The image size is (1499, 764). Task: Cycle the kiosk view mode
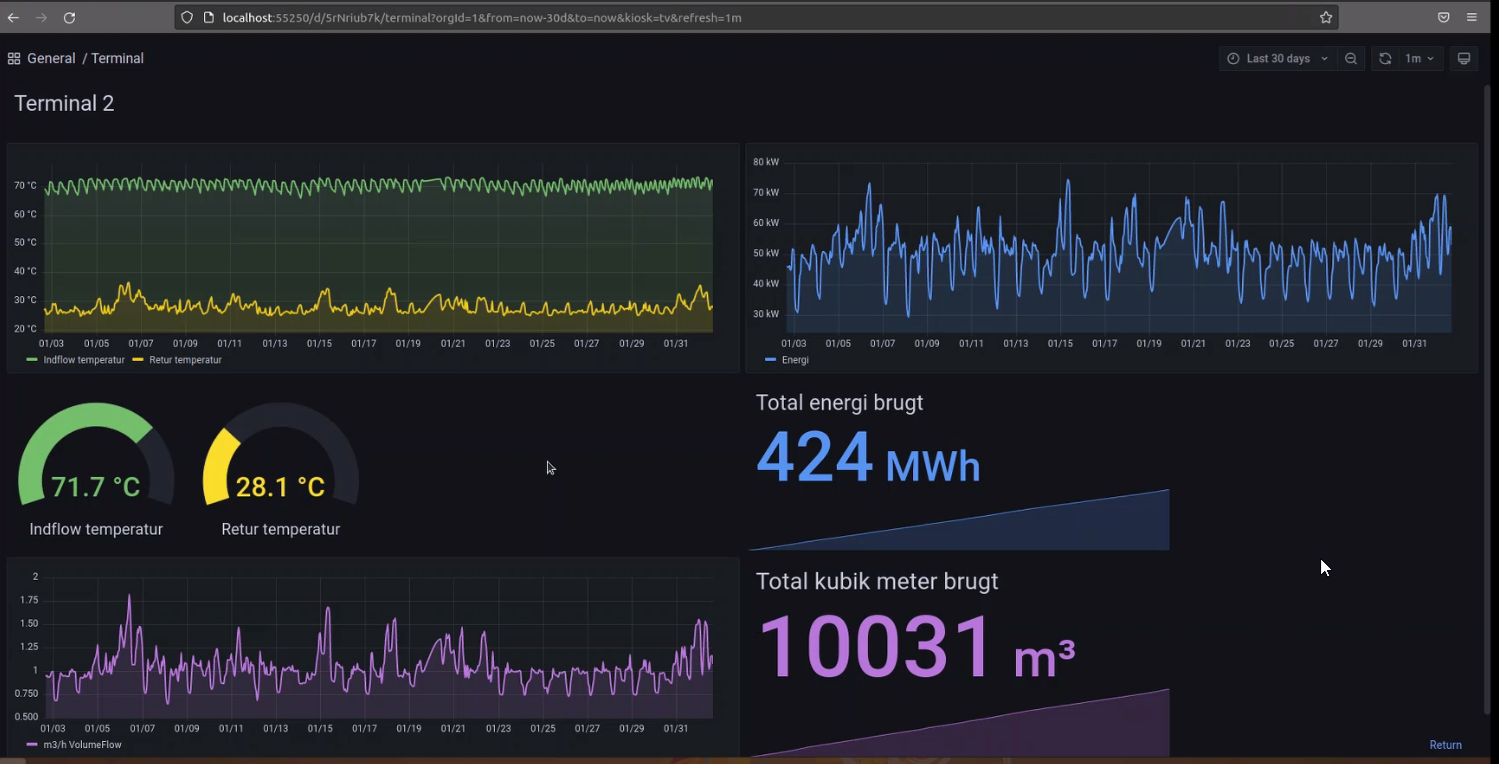(1464, 58)
